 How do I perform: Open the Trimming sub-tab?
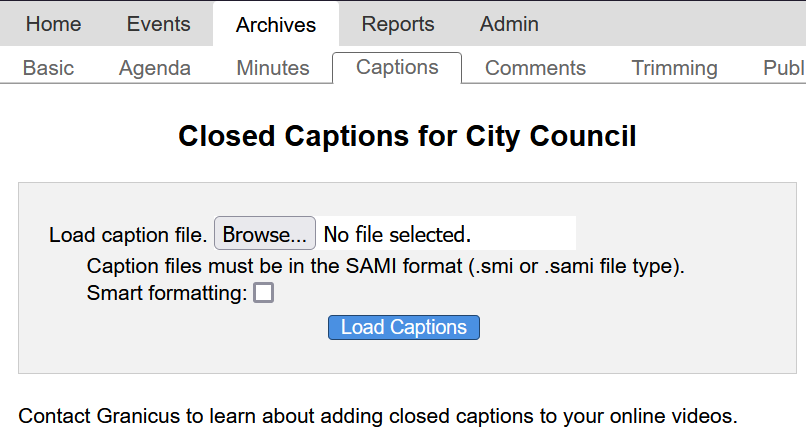(x=674, y=68)
